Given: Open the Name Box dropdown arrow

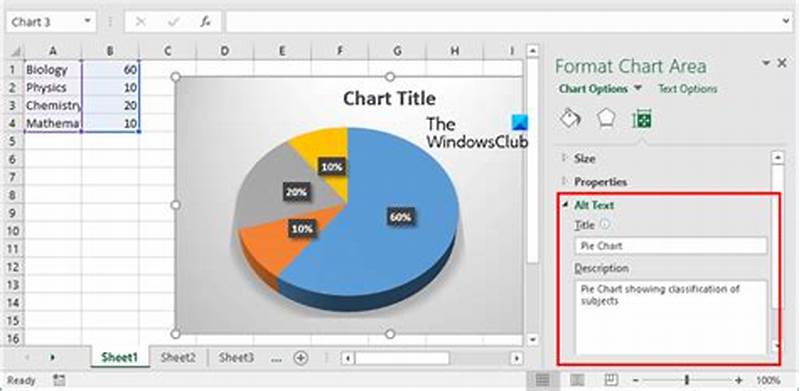Looking at the screenshot, I should (x=87, y=21).
